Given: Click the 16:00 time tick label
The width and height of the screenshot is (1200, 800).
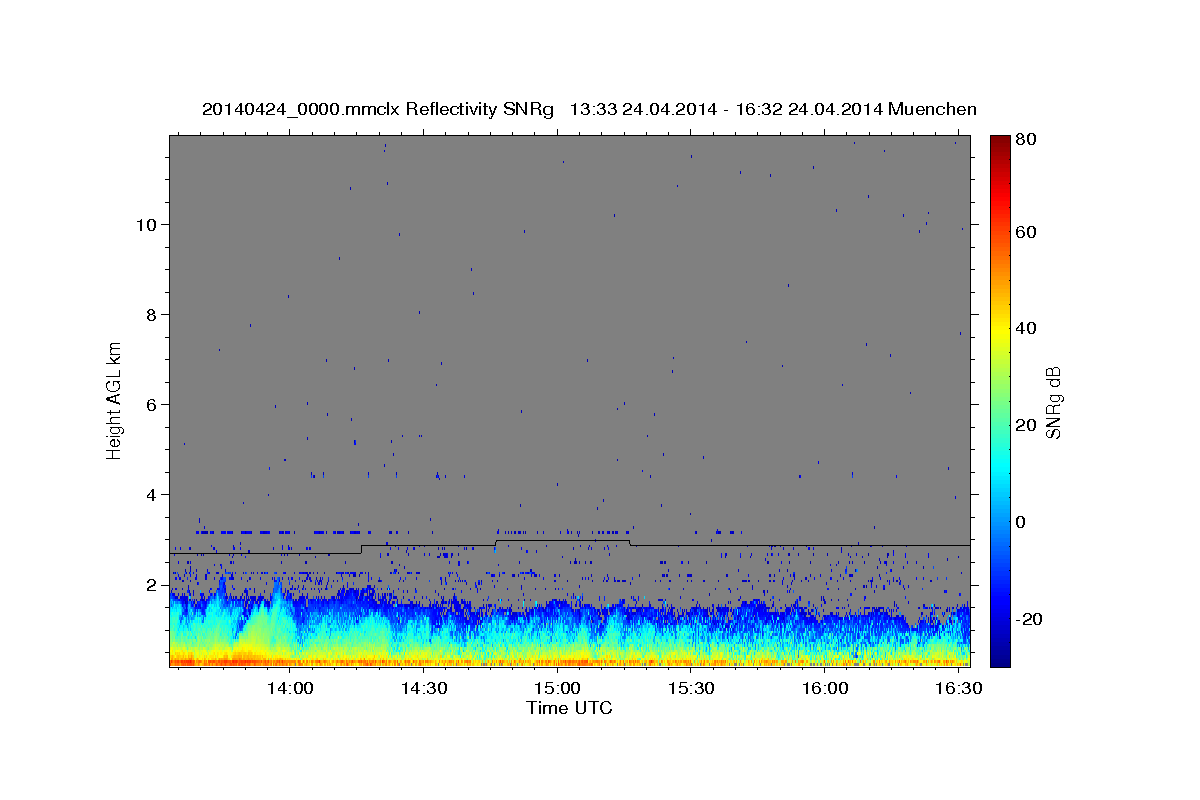Looking at the screenshot, I should [824, 689].
